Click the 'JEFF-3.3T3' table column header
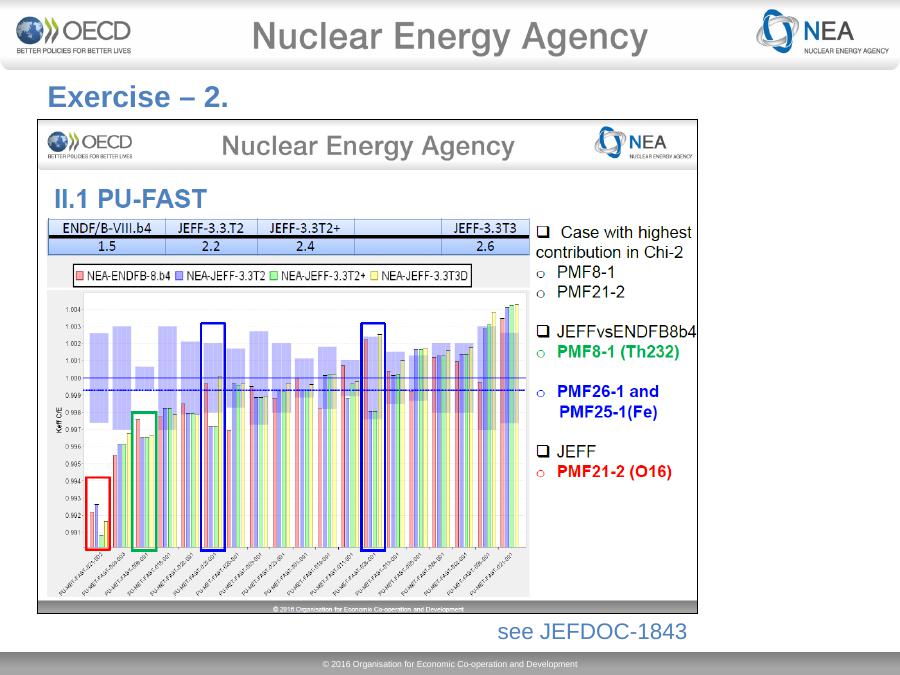 click(485, 228)
